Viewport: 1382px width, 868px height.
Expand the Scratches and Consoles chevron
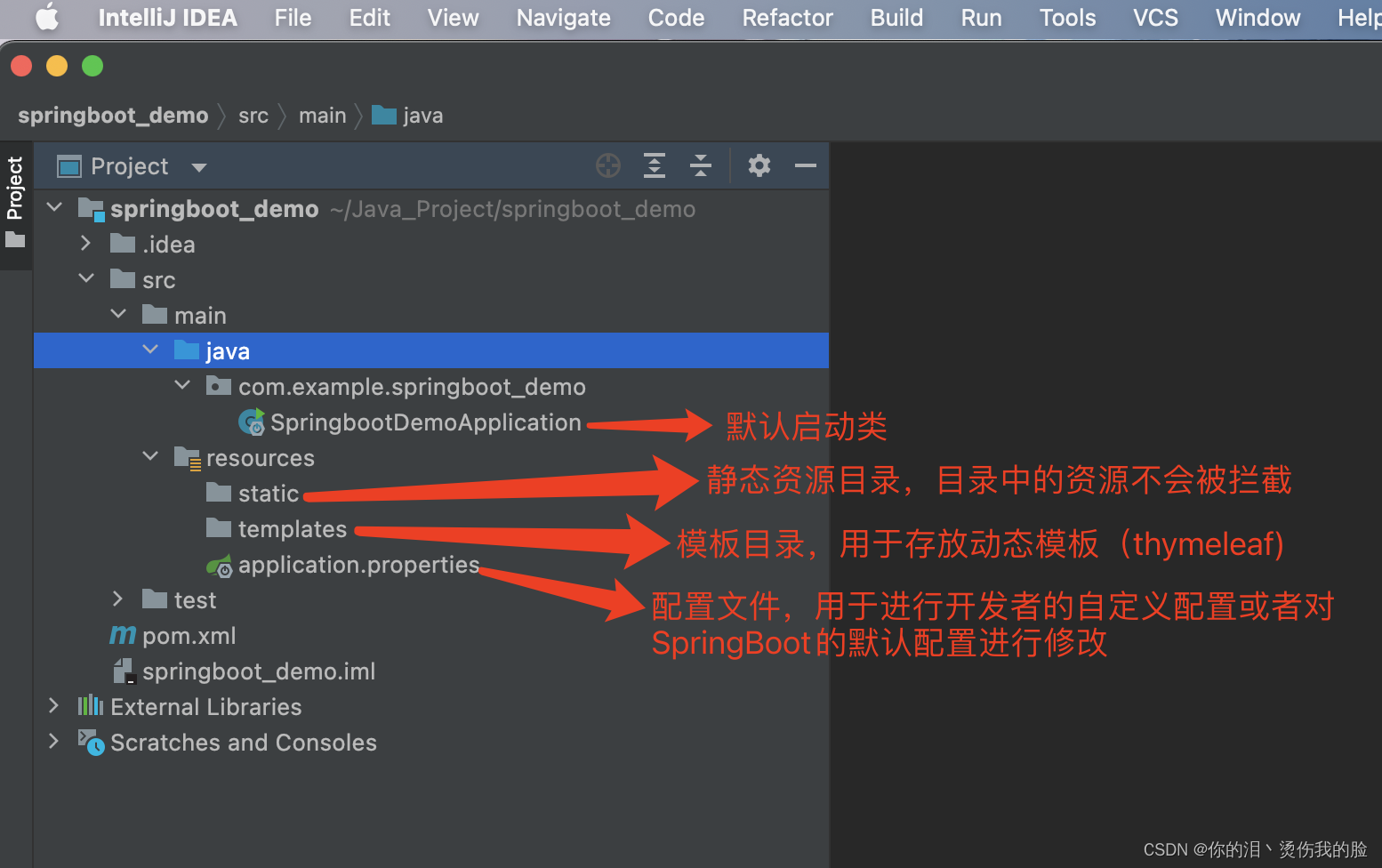(x=54, y=741)
